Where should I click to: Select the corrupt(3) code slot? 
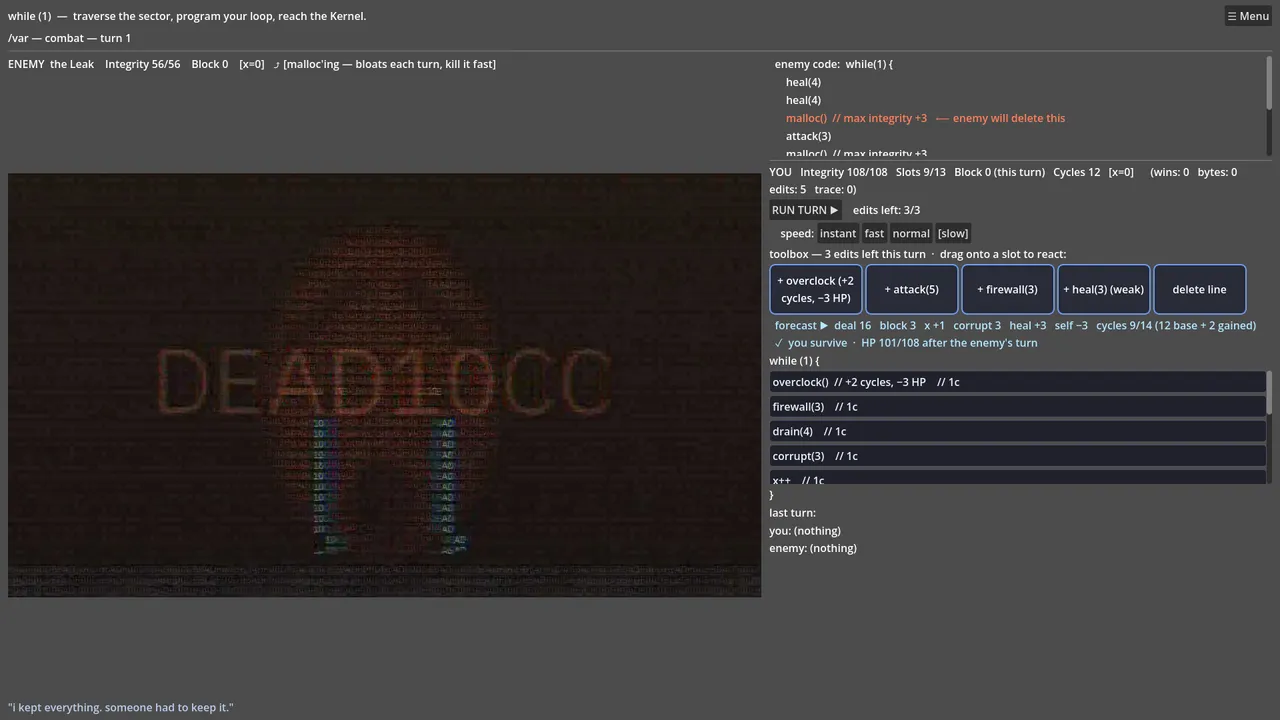[1018, 456]
